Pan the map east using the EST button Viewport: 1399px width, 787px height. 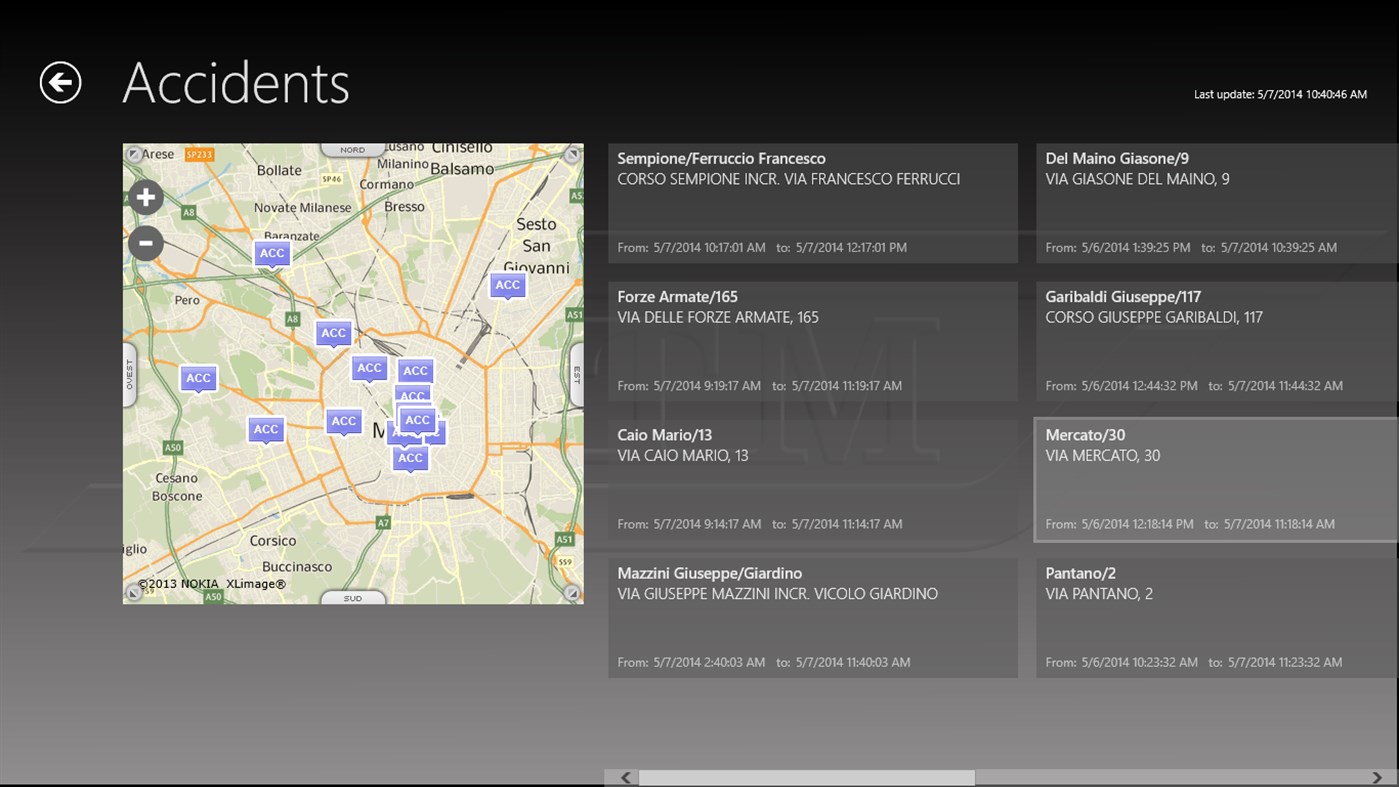click(575, 373)
